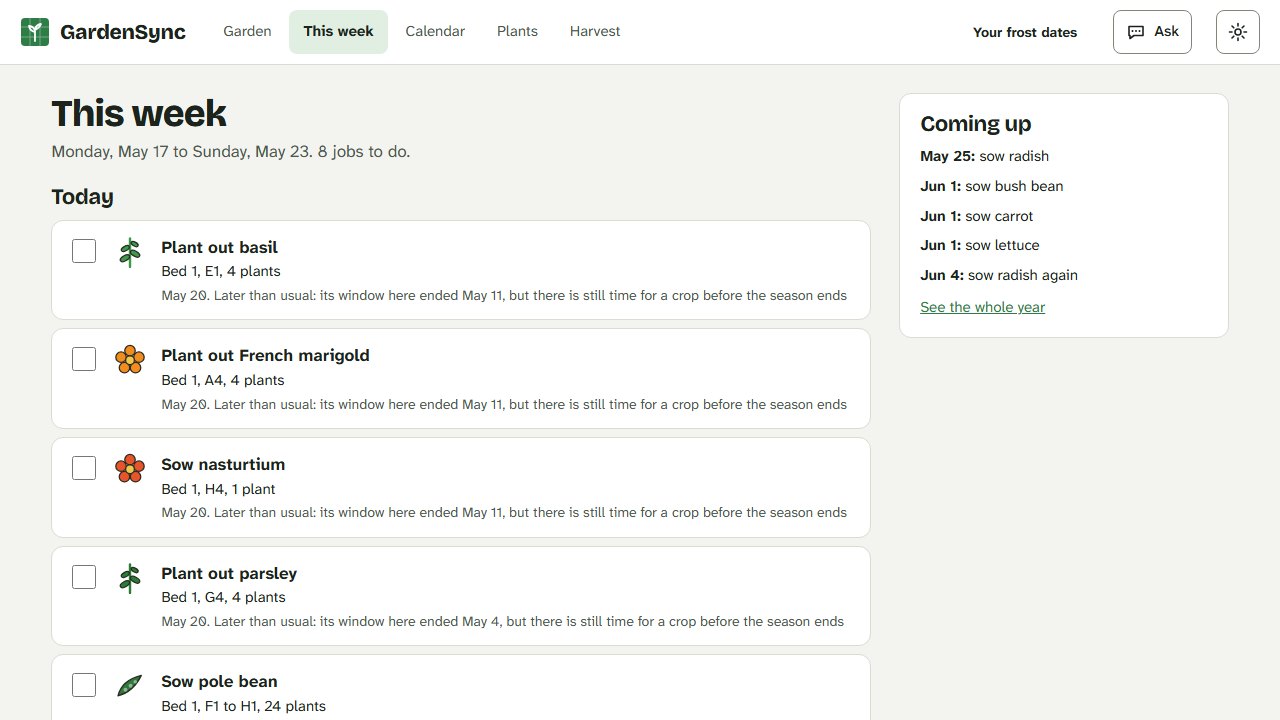Click parsley note mentioning May 4 window
Viewport: 1280px width, 720px height.
[503, 621]
